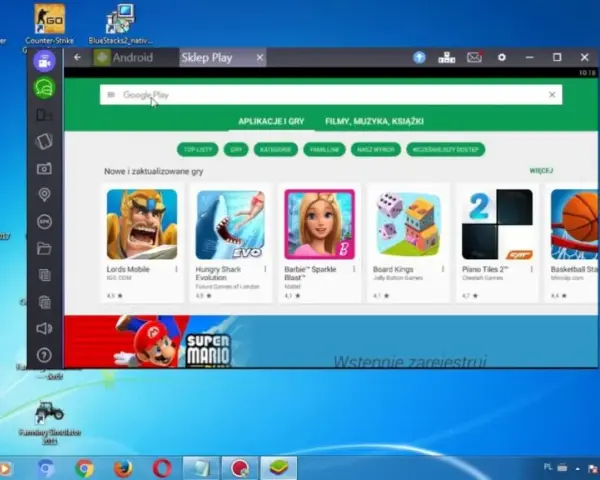This screenshot has height=480, width=600.
Task: Open Firefox from the taskbar
Action: [x=123, y=469]
